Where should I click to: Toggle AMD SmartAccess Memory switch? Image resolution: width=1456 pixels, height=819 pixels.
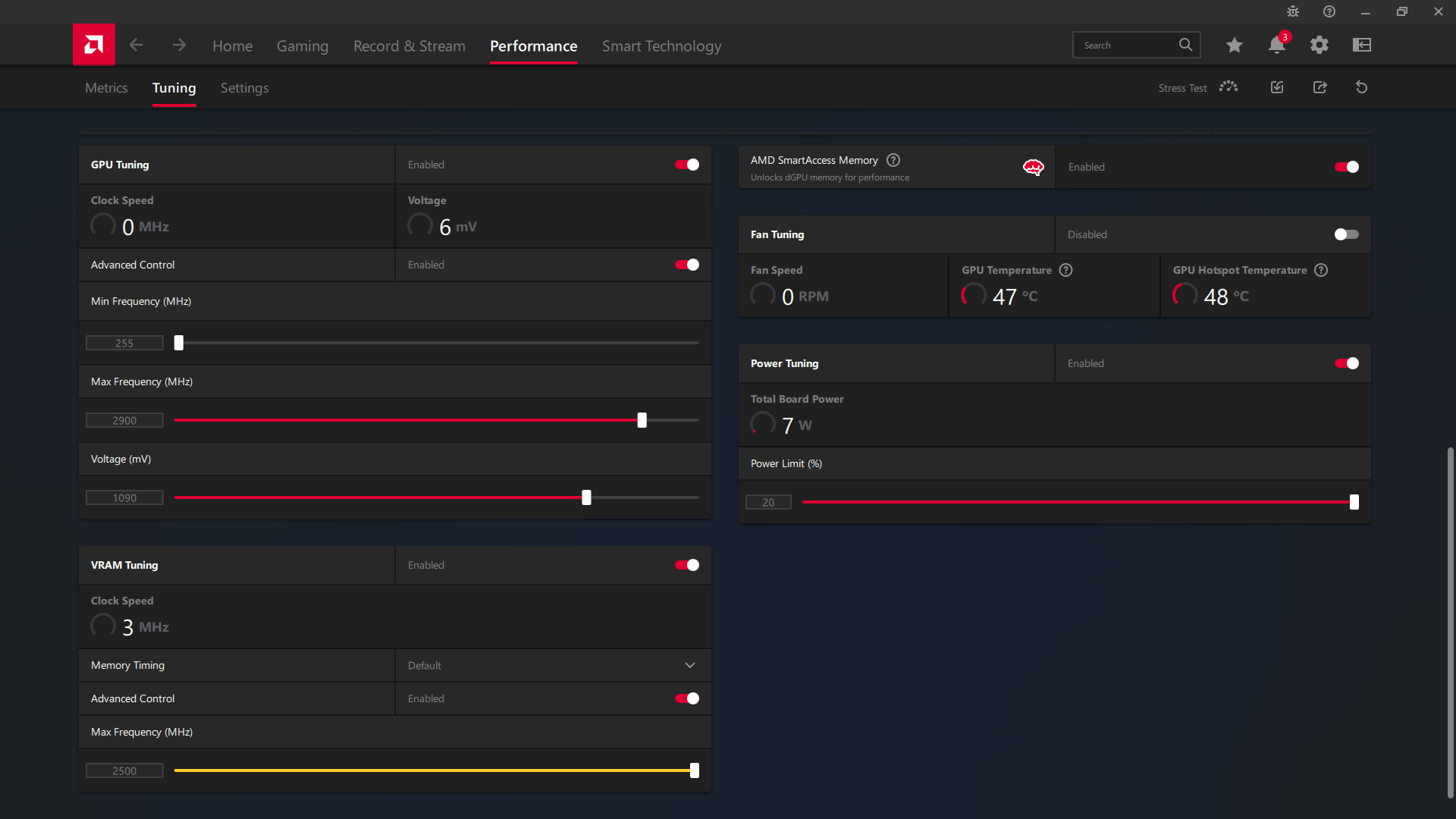point(1347,167)
